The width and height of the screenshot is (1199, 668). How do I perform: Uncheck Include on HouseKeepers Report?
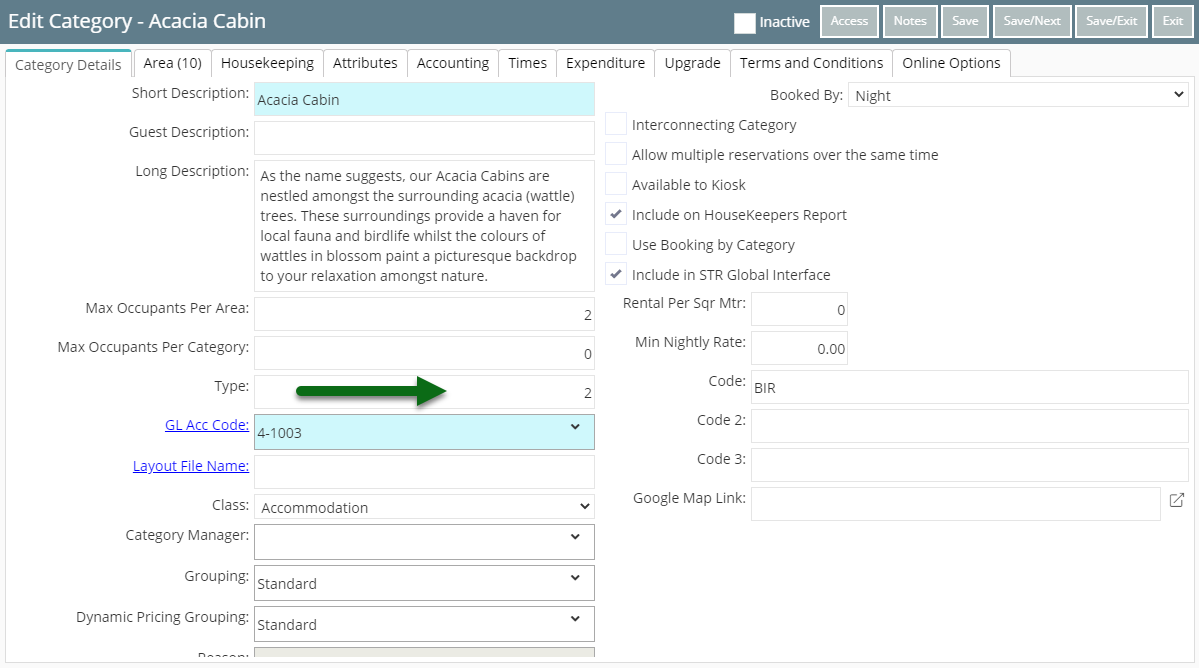(x=616, y=214)
